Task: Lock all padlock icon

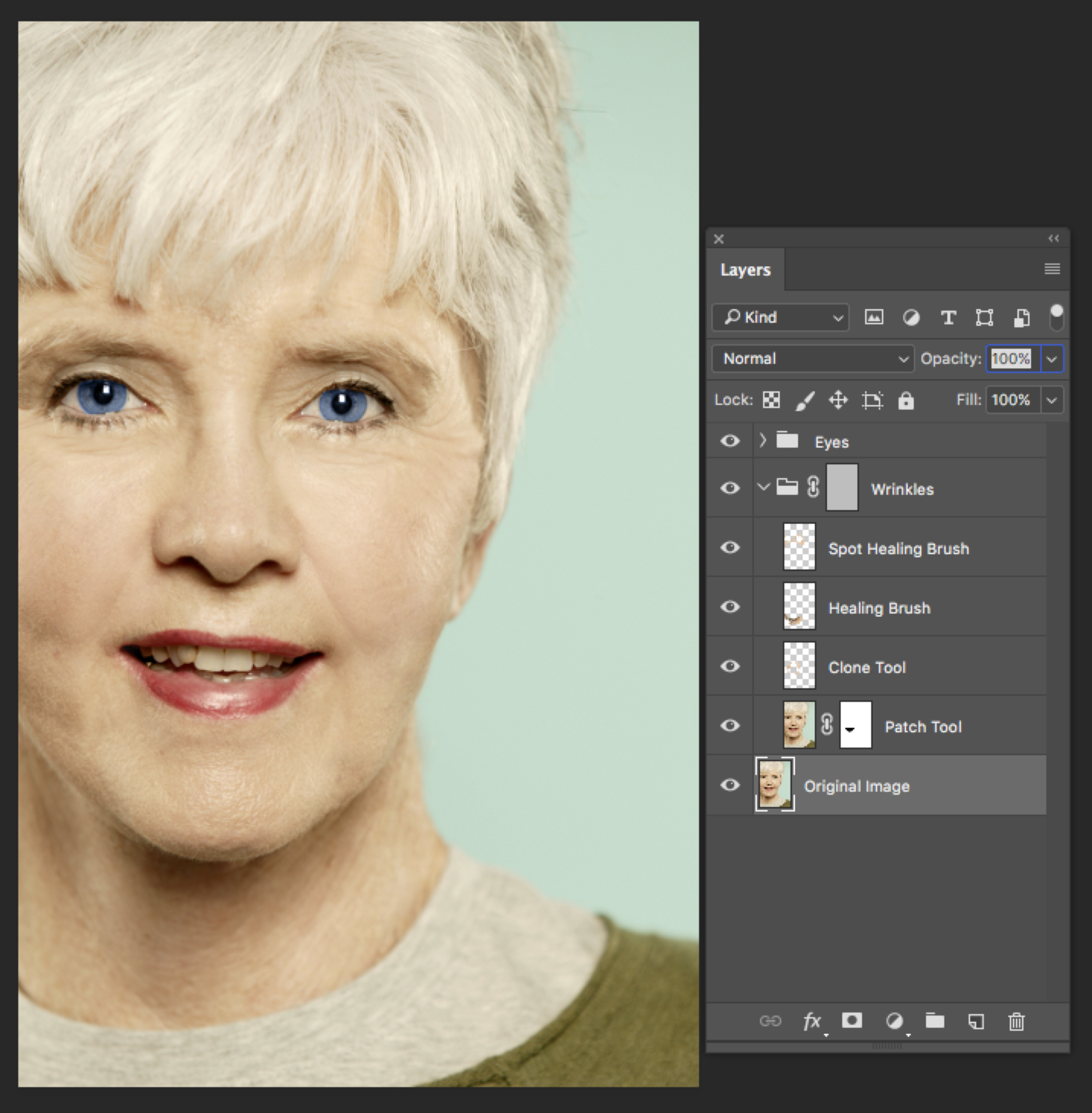Action: click(906, 400)
